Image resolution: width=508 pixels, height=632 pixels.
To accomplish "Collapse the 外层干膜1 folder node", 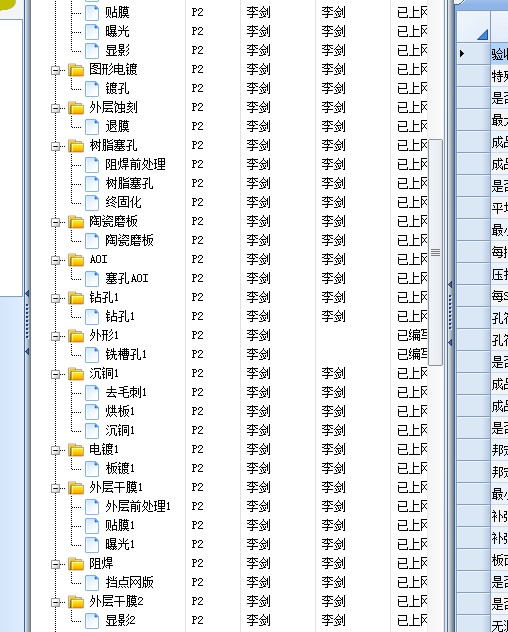I will pyautogui.click(x=55, y=488).
